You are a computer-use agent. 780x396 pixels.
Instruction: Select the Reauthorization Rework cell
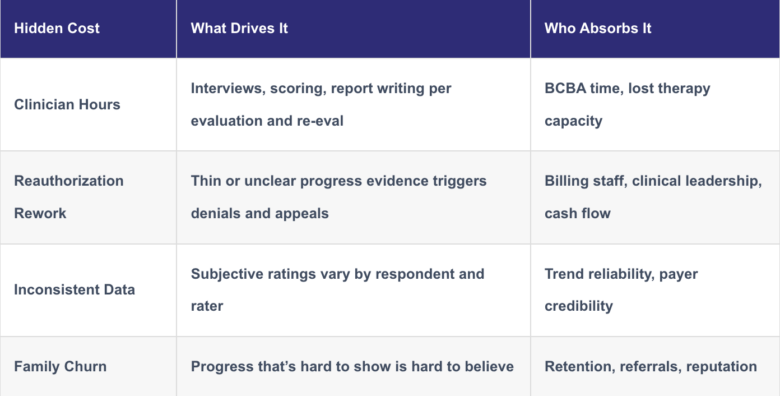pyautogui.click(x=88, y=197)
